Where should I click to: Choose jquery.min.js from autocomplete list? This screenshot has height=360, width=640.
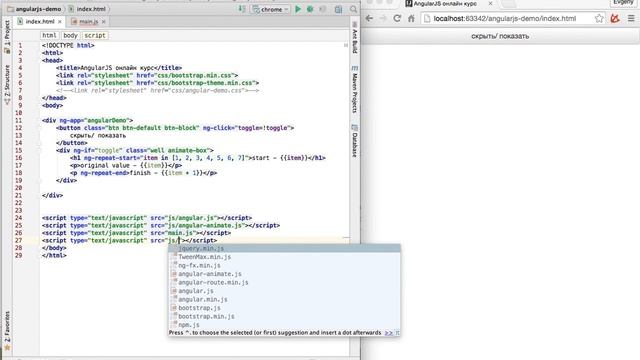pyautogui.click(x=284, y=248)
